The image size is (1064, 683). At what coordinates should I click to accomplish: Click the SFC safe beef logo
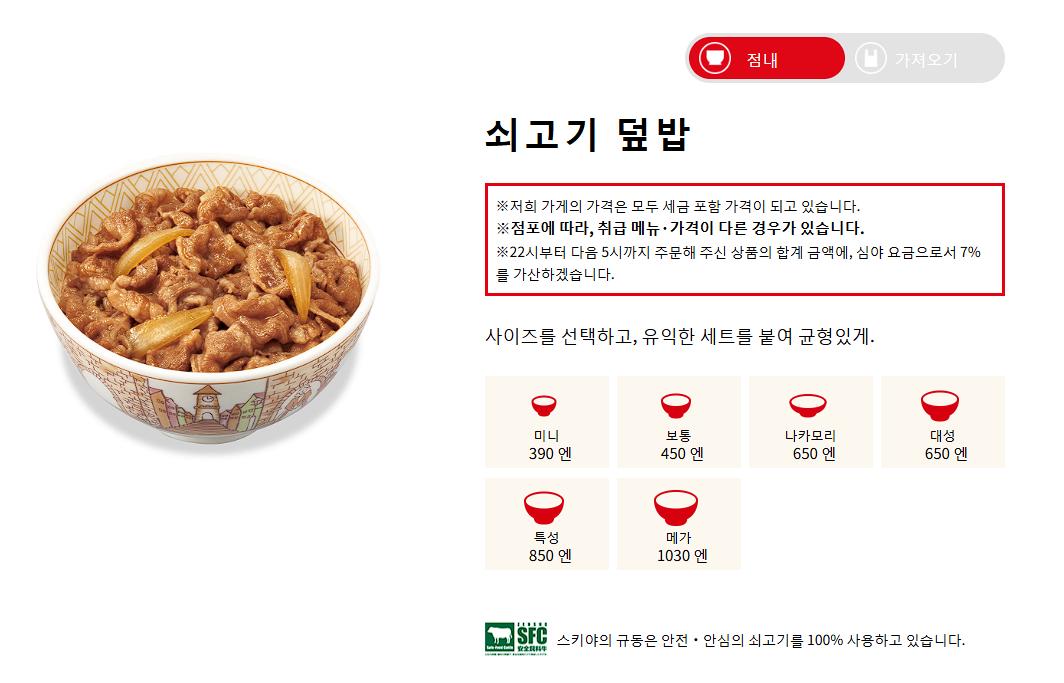516,638
